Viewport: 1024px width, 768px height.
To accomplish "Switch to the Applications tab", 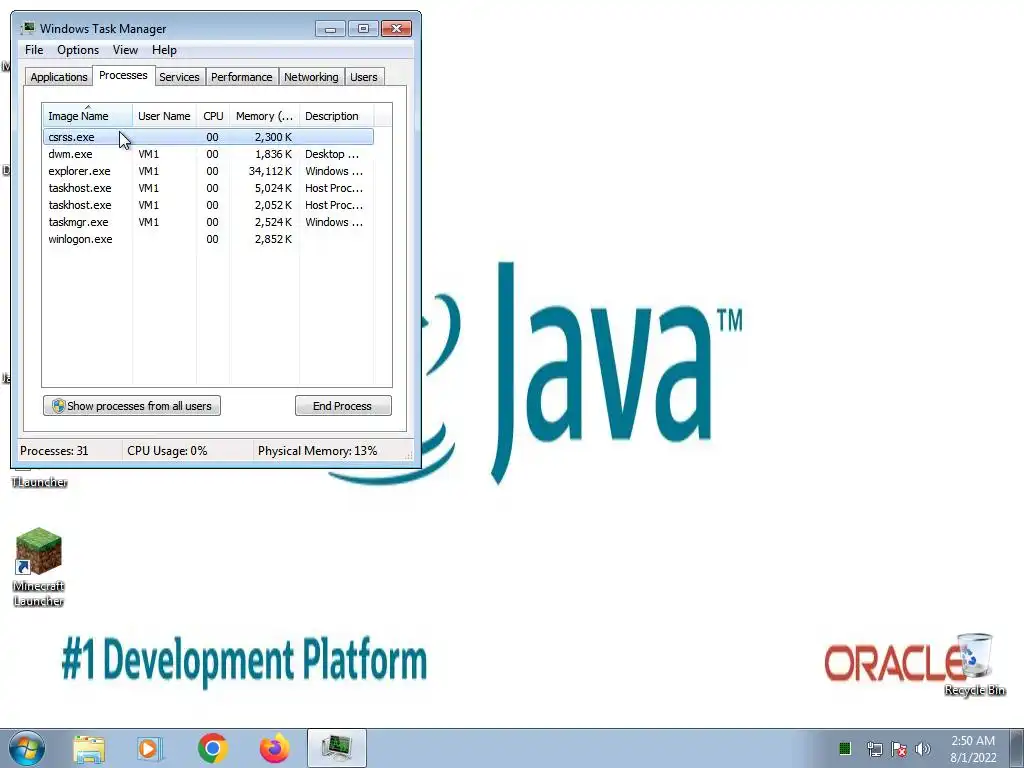I will (x=59, y=77).
